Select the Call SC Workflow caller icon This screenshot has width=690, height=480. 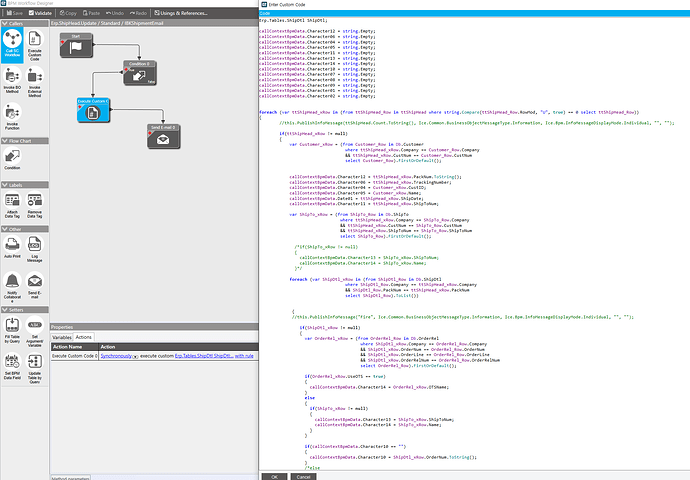tap(12, 44)
